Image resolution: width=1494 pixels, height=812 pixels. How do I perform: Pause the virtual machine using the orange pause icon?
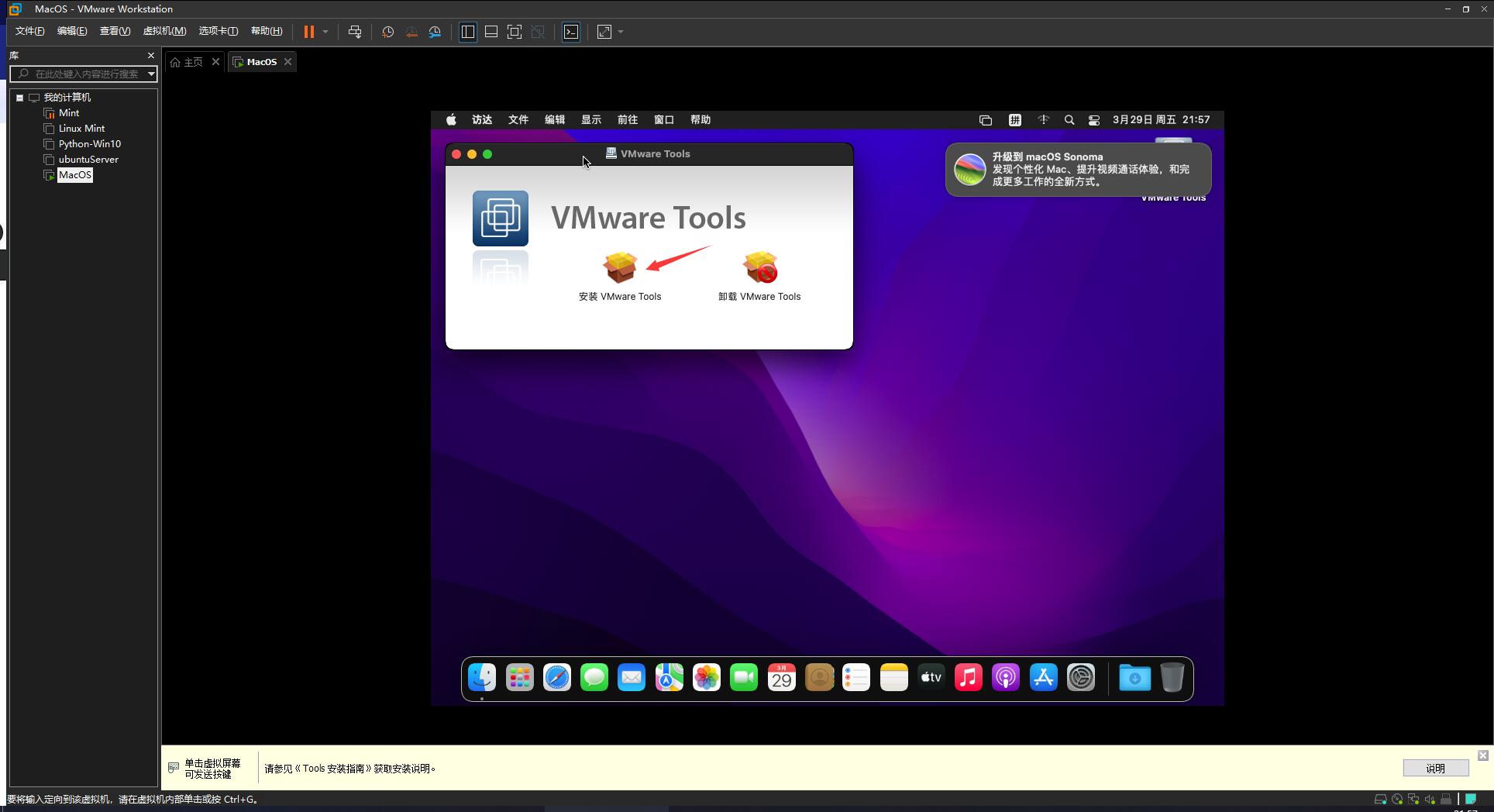(x=308, y=32)
